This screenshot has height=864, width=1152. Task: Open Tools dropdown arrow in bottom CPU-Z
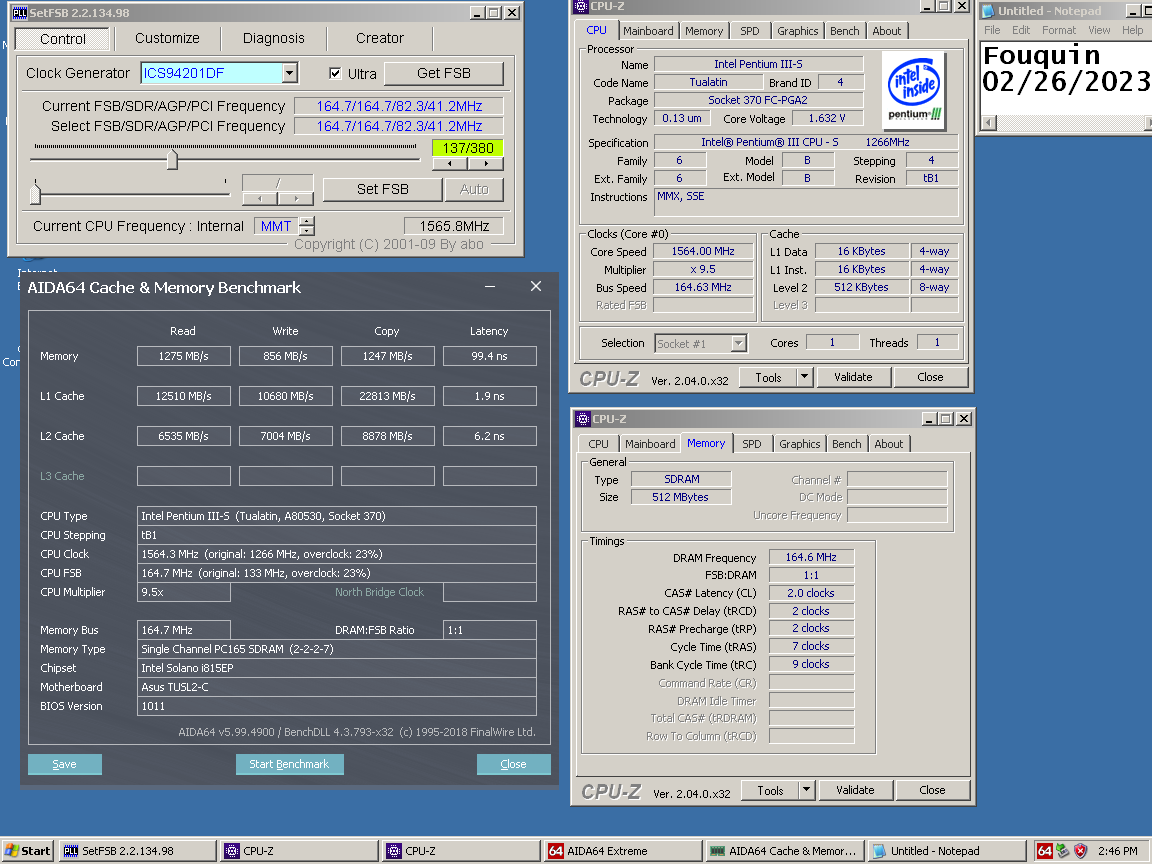807,790
